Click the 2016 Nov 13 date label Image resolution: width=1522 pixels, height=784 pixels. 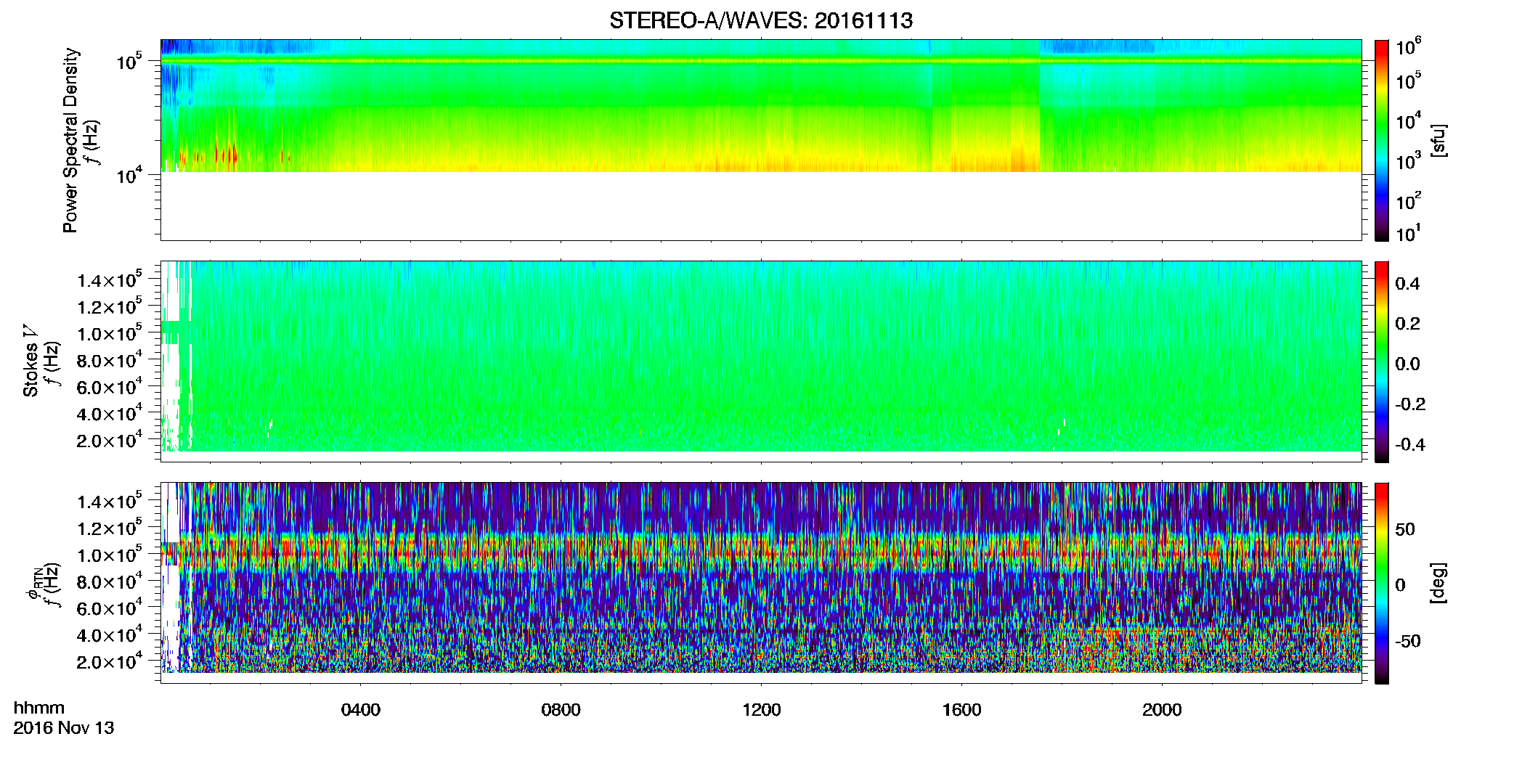coord(64,728)
